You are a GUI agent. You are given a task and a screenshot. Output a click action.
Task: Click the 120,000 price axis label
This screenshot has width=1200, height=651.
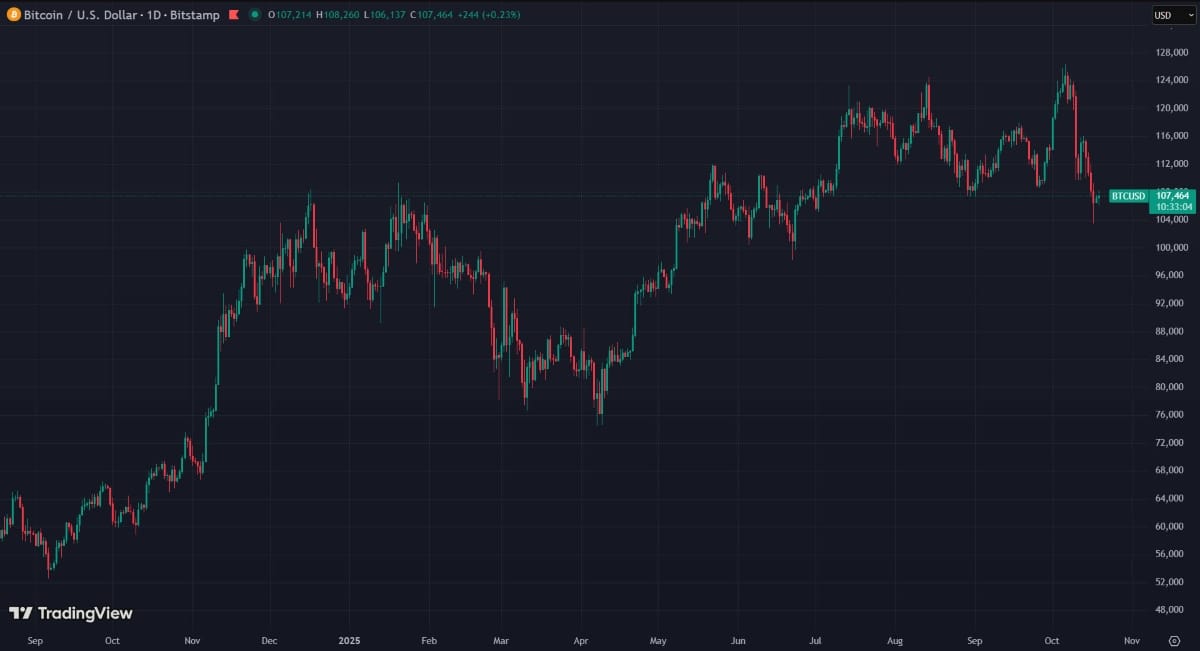(1171, 108)
